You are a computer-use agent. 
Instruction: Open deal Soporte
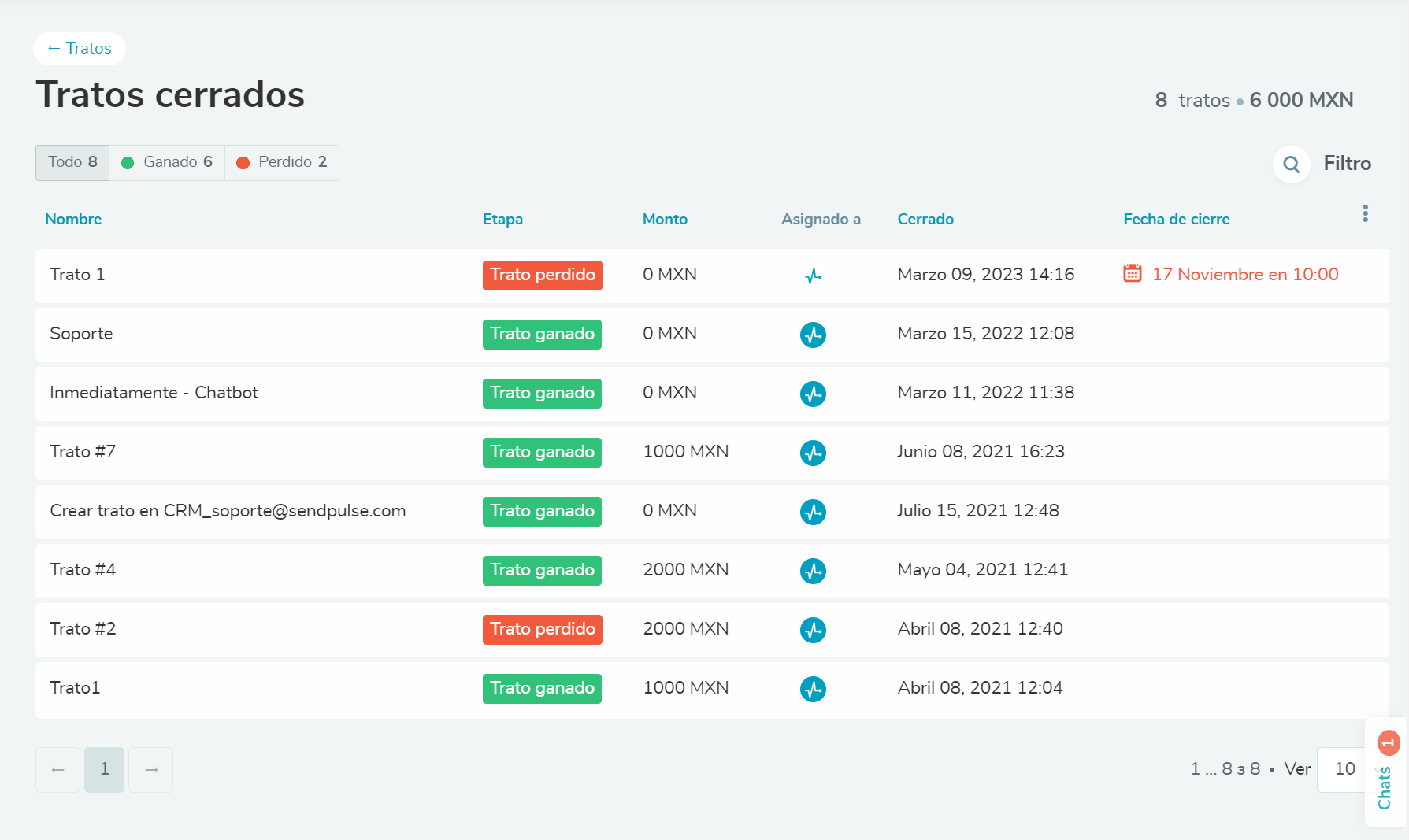coord(81,333)
